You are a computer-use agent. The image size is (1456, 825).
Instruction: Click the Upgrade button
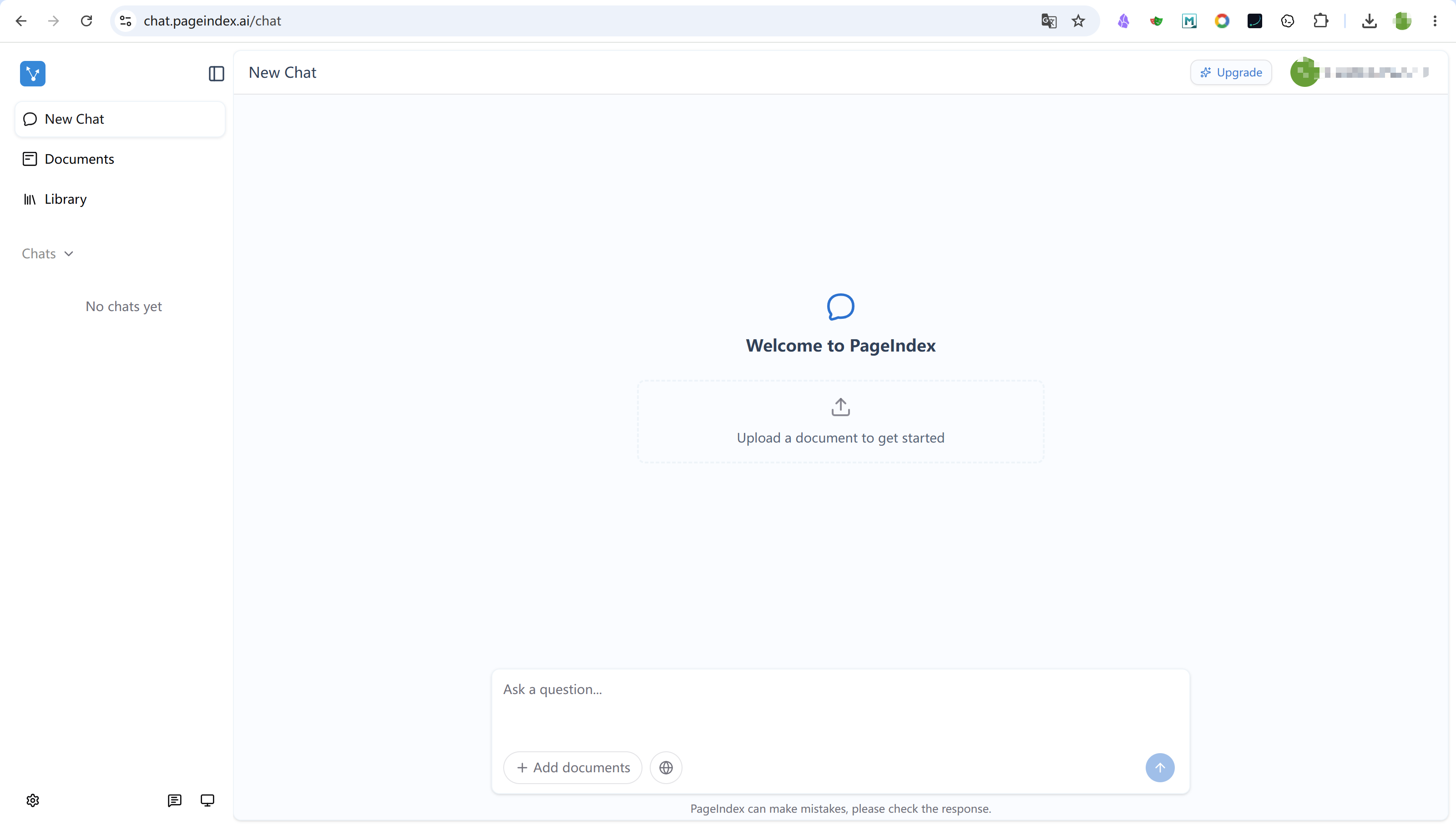(x=1230, y=72)
